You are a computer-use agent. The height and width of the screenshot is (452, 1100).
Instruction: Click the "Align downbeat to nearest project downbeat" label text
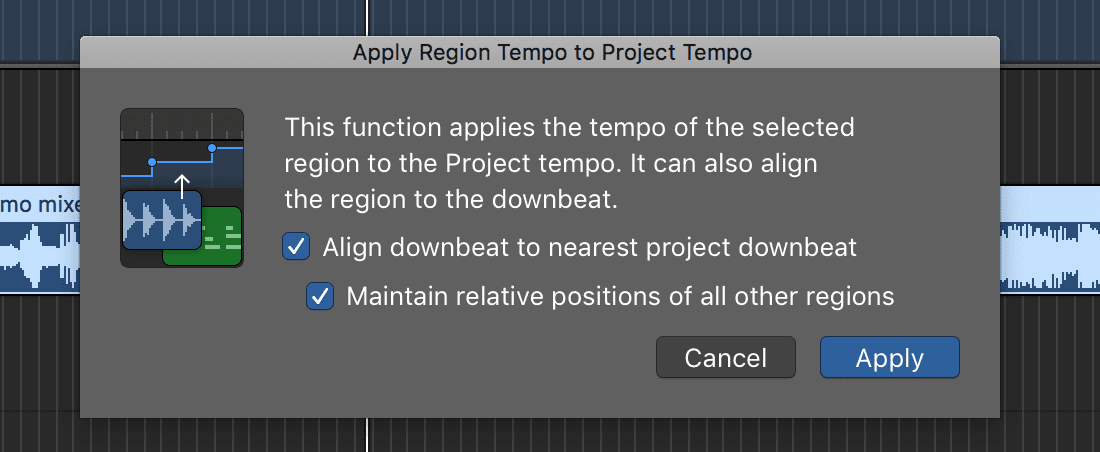pos(589,247)
